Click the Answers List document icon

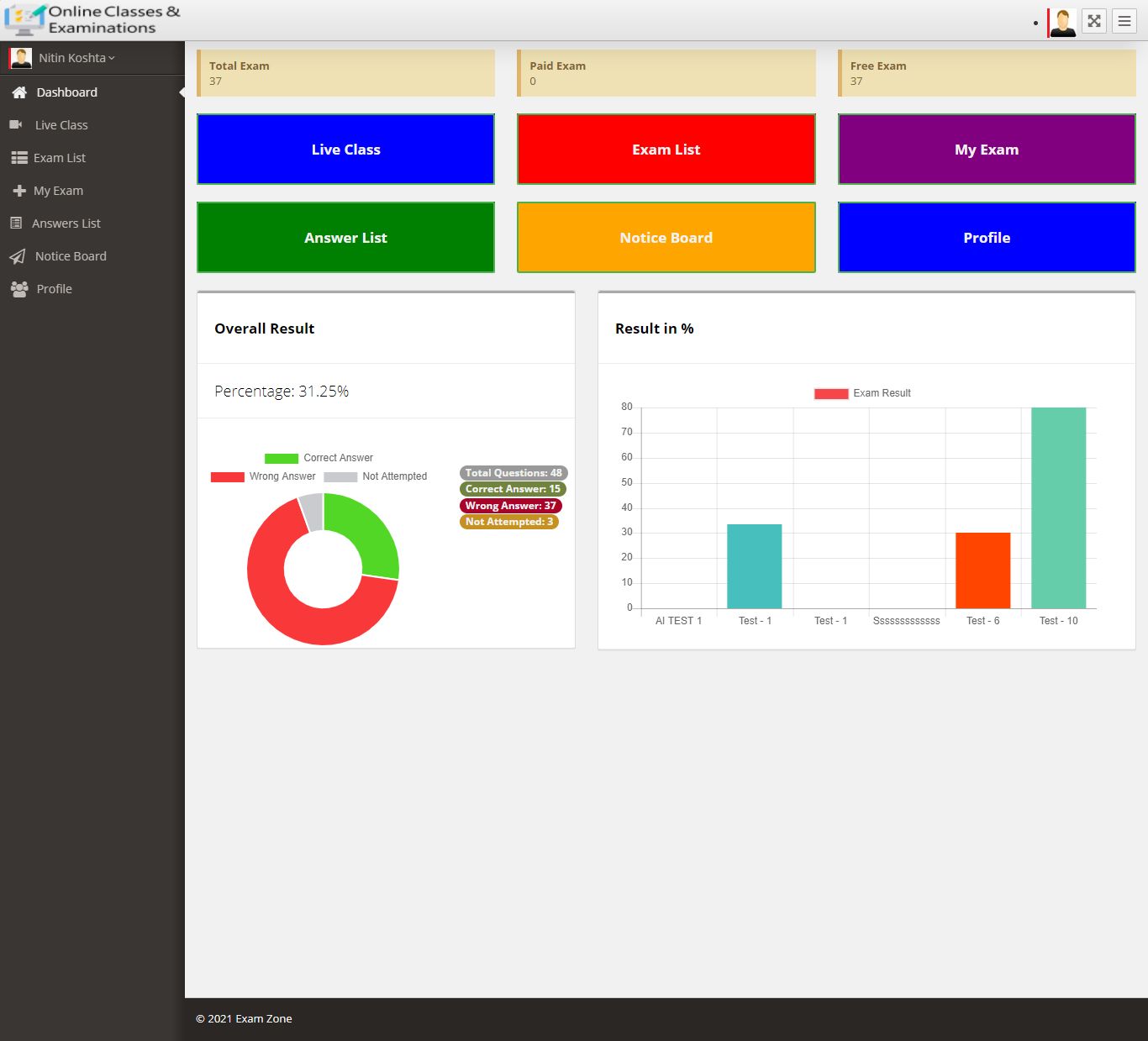pos(16,223)
